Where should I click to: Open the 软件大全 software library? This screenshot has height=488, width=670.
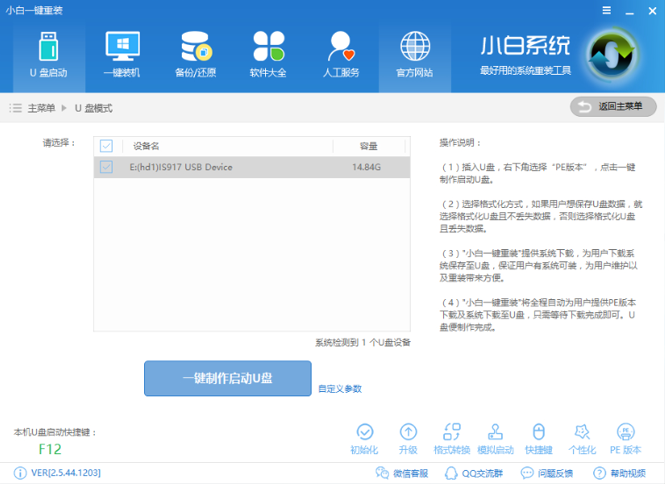point(268,54)
